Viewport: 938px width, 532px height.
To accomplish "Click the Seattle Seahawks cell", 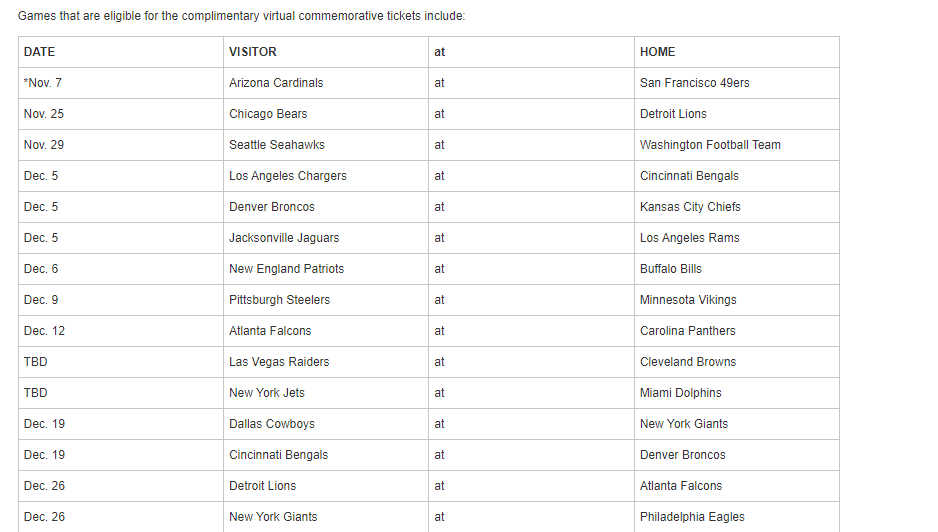I will point(326,145).
